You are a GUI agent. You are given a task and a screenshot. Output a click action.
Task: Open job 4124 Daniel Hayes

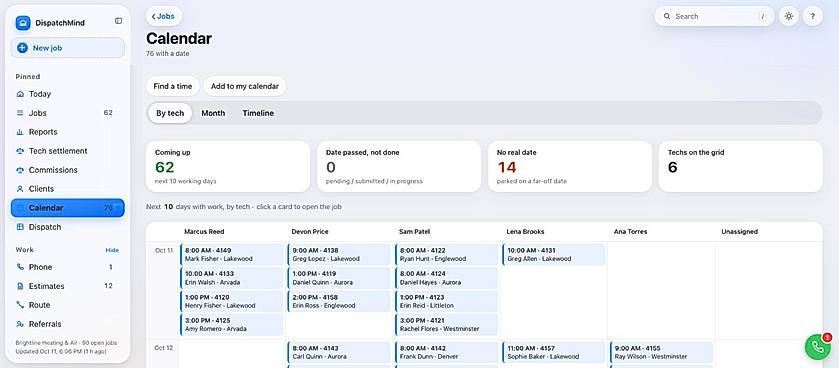[x=447, y=278]
